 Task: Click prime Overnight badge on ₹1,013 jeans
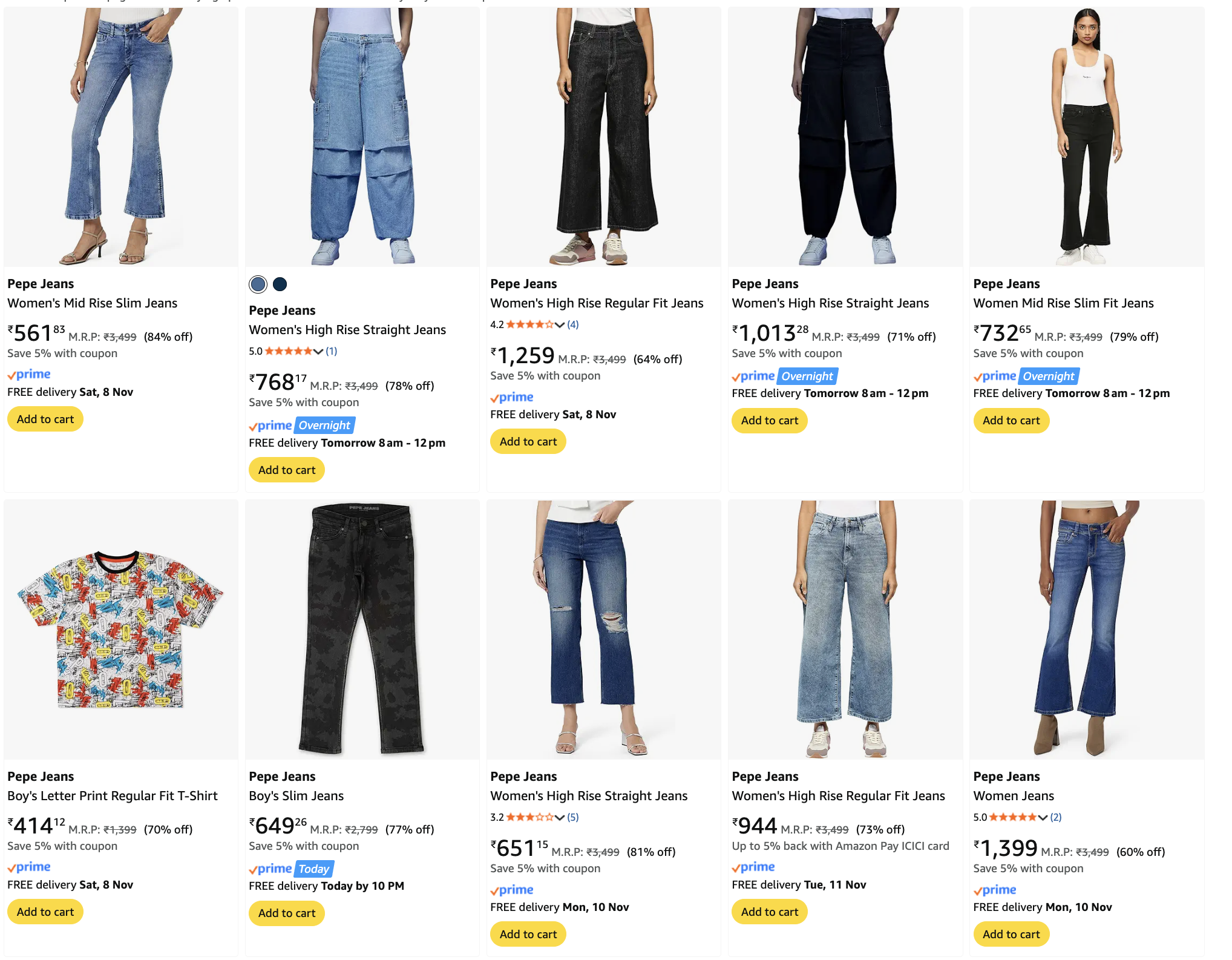784,376
